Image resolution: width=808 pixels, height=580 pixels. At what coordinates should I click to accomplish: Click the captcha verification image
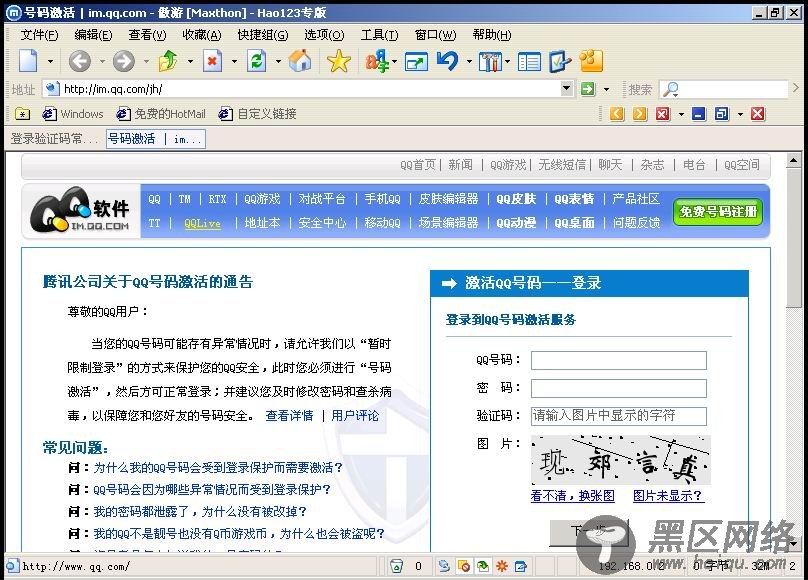click(620, 459)
